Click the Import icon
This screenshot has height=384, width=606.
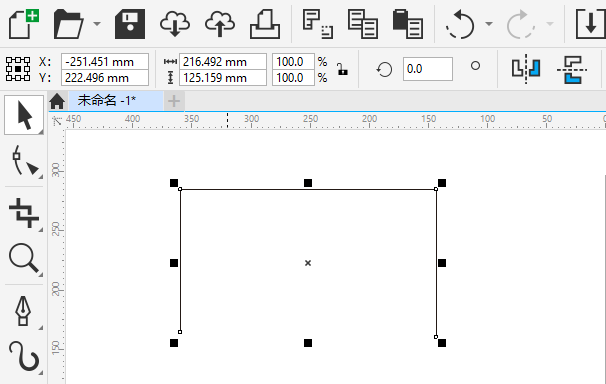[x=590, y=24]
